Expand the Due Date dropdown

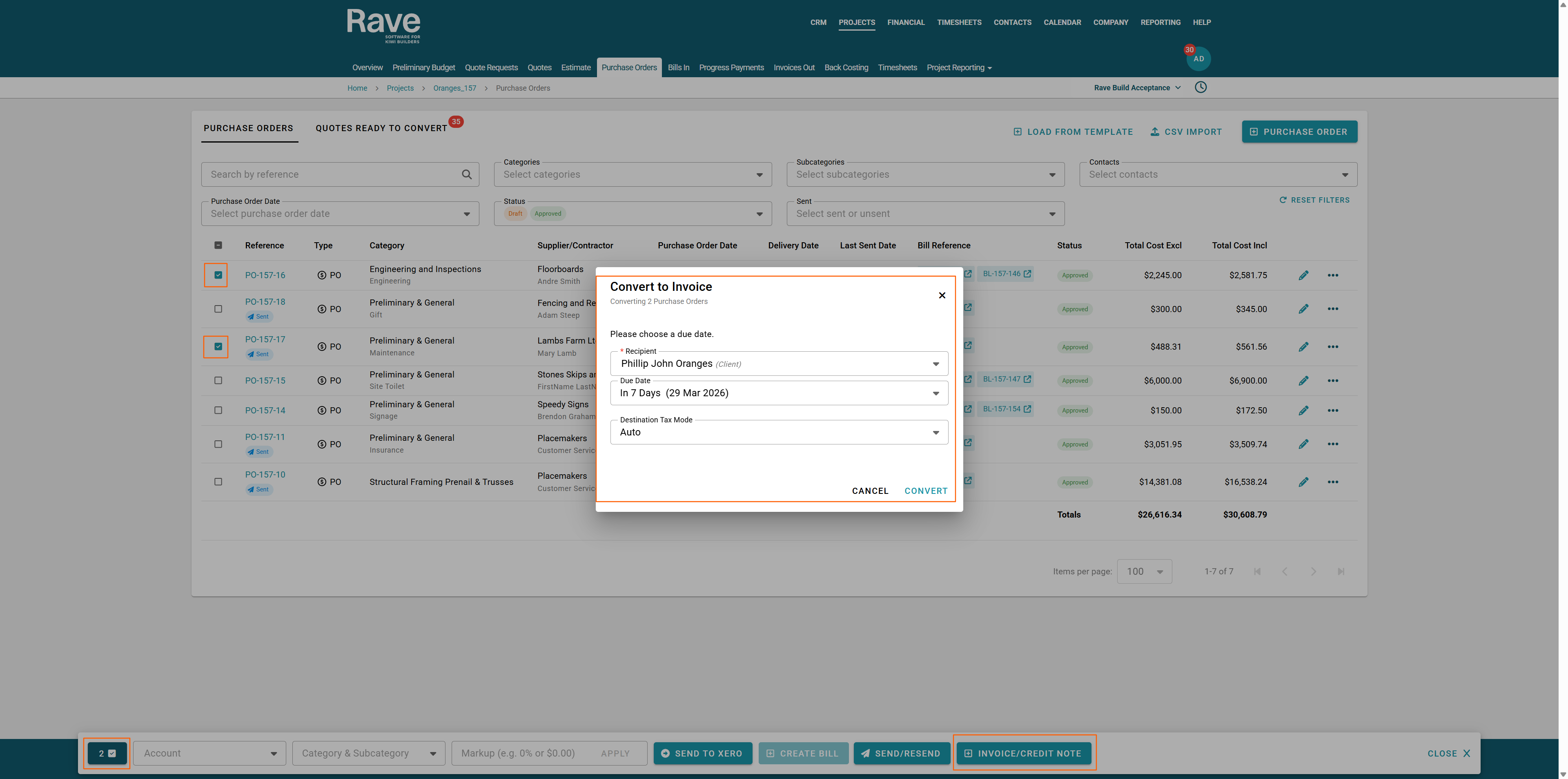(x=779, y=393)
